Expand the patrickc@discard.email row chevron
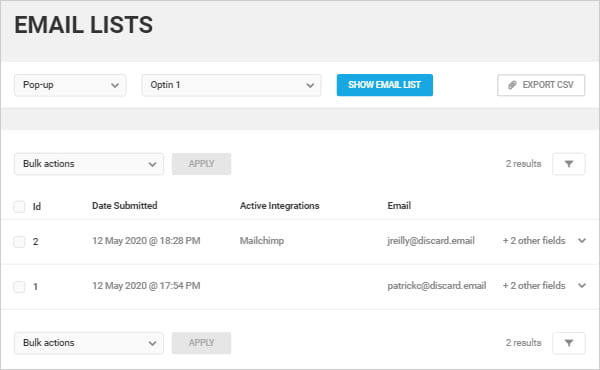Viewport: 600px width, 370px height. (582, 285)
